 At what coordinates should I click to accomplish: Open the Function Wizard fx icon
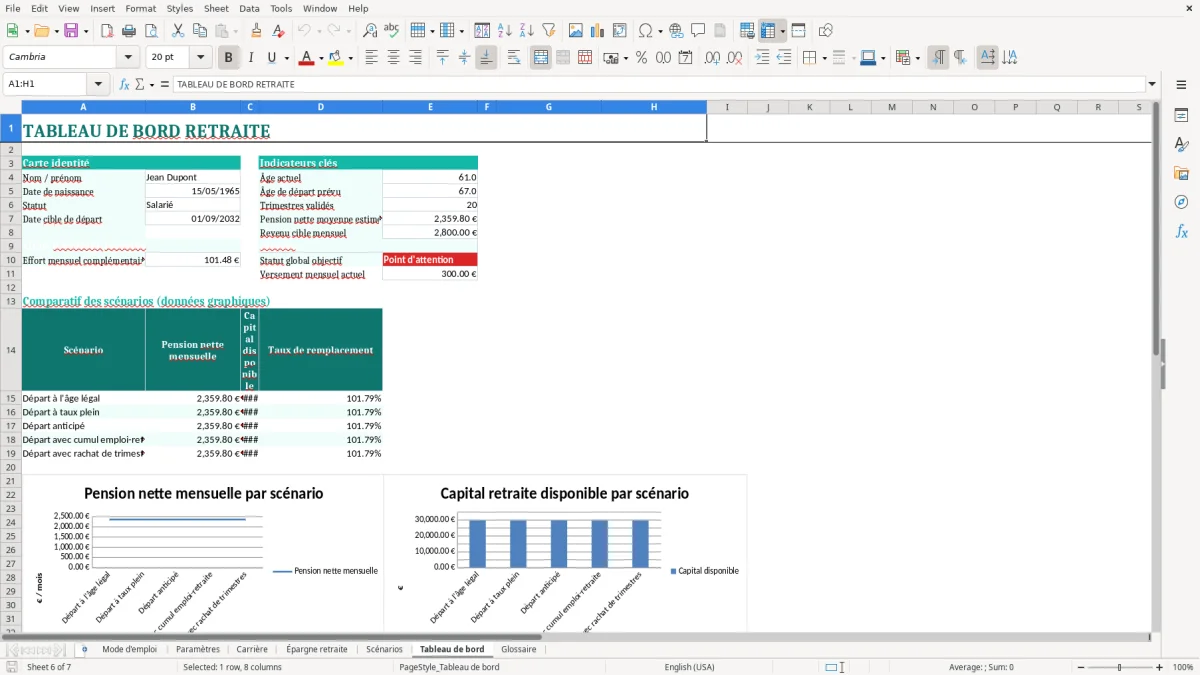[124, 84]
